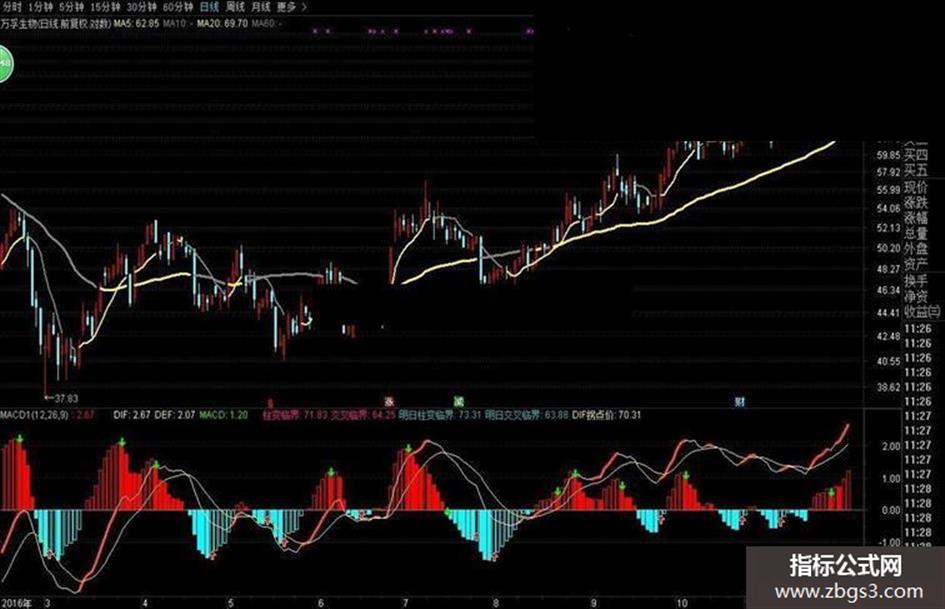Click the DIF拐点价 70.31 label
This screenshot has width=945, height=609.
coord(606,415)
